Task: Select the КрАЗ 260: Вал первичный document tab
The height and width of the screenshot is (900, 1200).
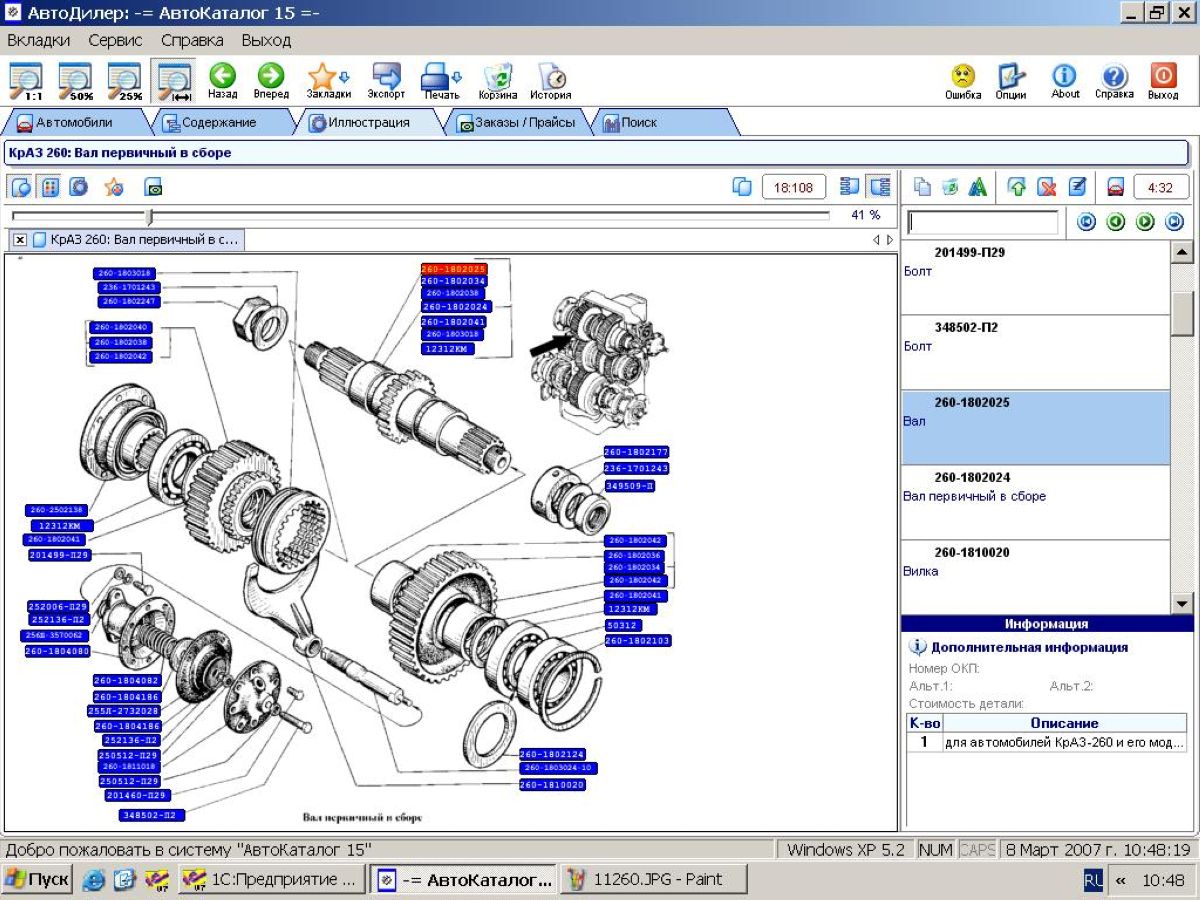Action: tap(136, 240)
